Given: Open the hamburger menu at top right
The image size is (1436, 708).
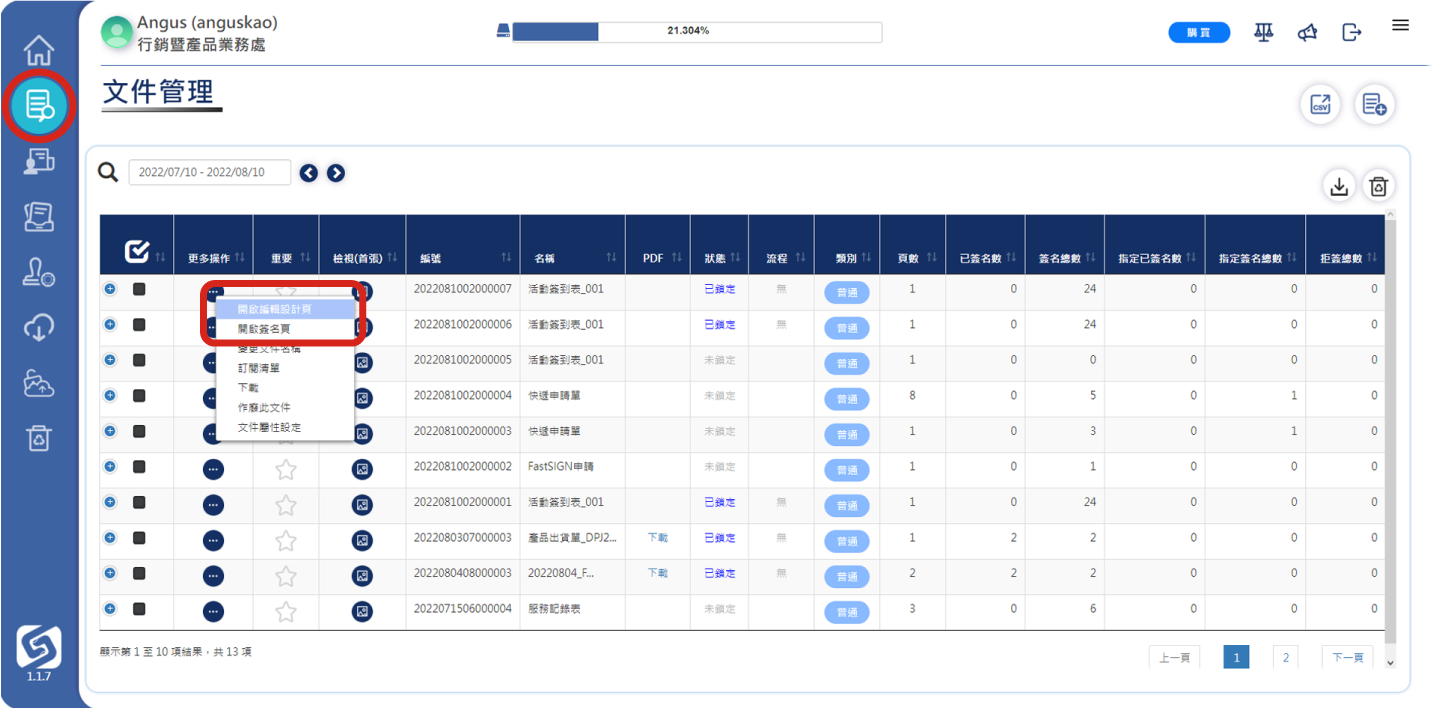Looking at the screenshot, I should [x=1400, y=26].
